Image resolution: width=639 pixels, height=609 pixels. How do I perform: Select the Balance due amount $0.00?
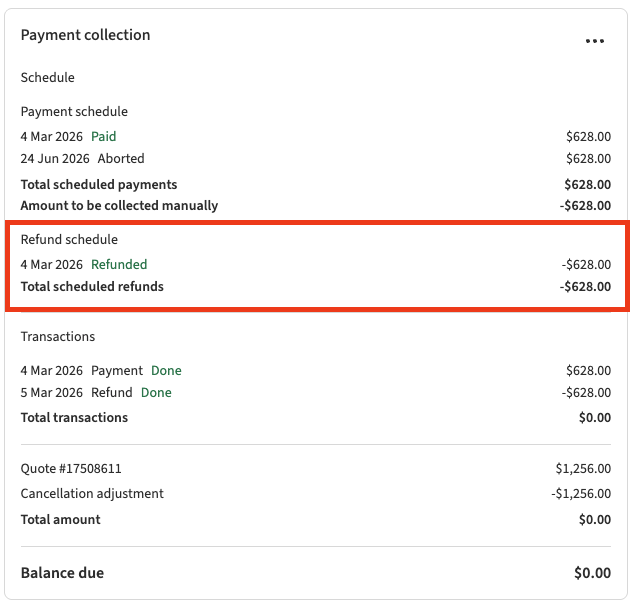(x=592, y=573)
